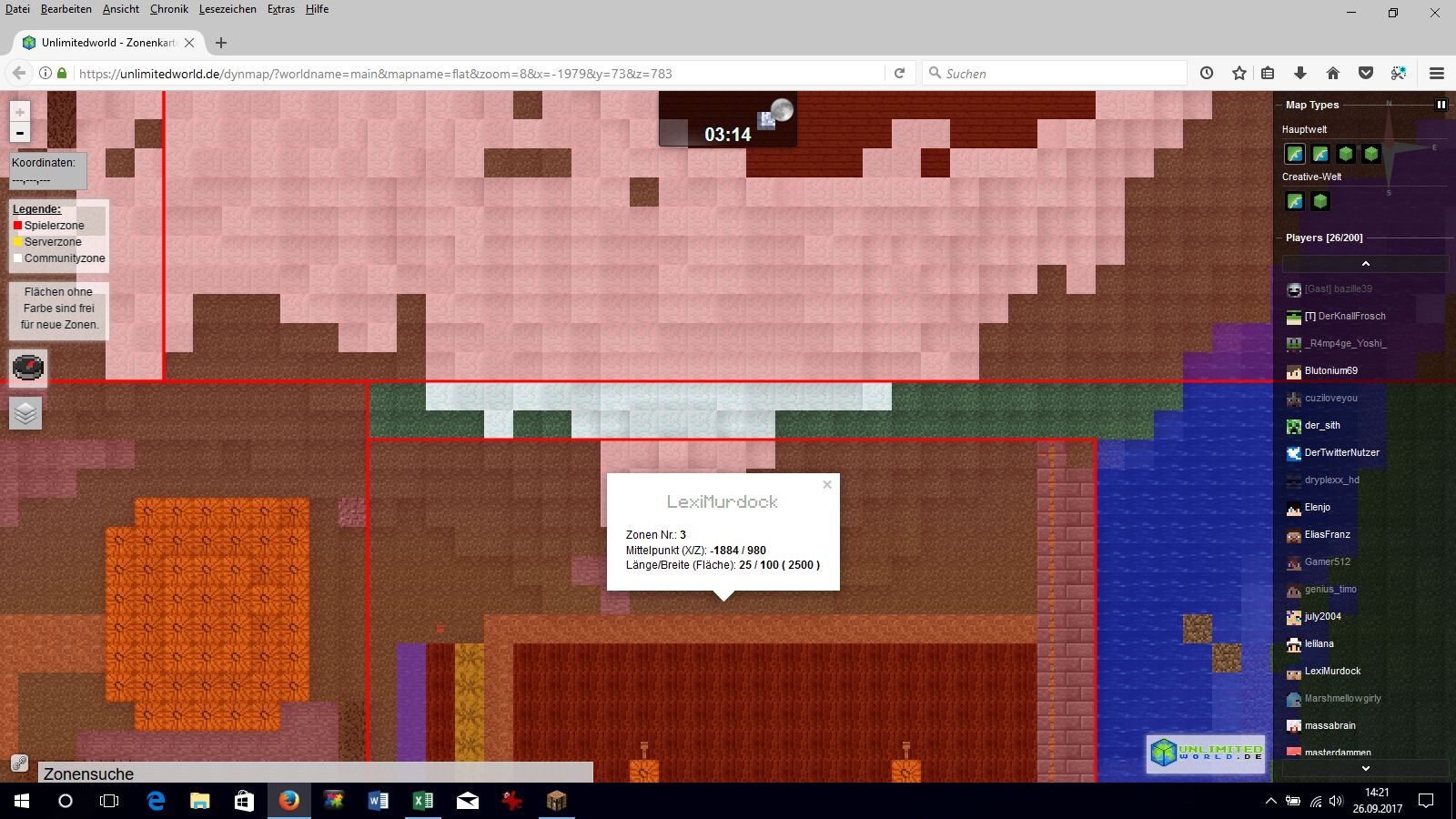The image size is (1456, 819).
Task: Close the LexiMurdock zone popup
Action: coord(827,484)
